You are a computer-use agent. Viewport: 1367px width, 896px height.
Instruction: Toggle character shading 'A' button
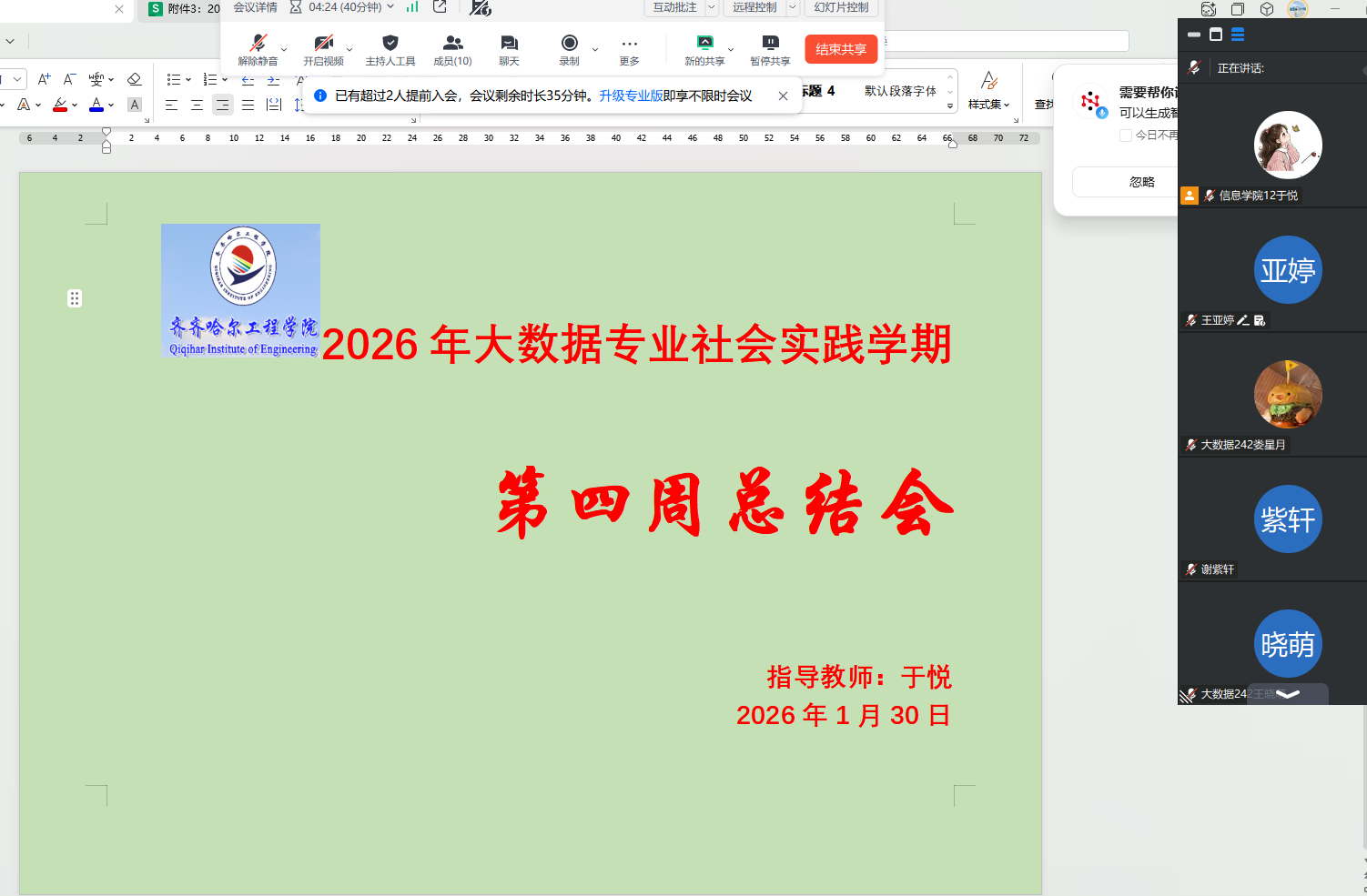[x=135, y=106]
